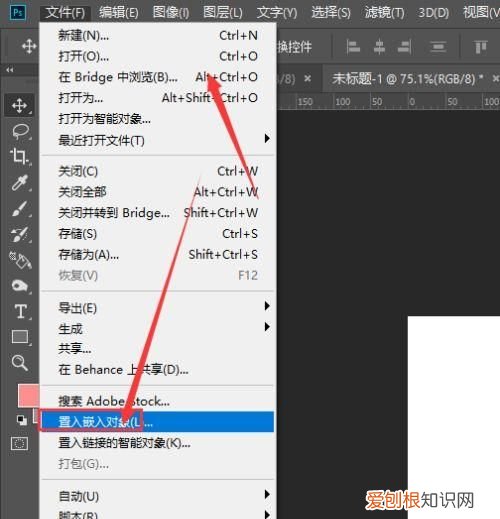Select the Paint Bucket tool
The image size is (500, 519).
click(20, 260)
